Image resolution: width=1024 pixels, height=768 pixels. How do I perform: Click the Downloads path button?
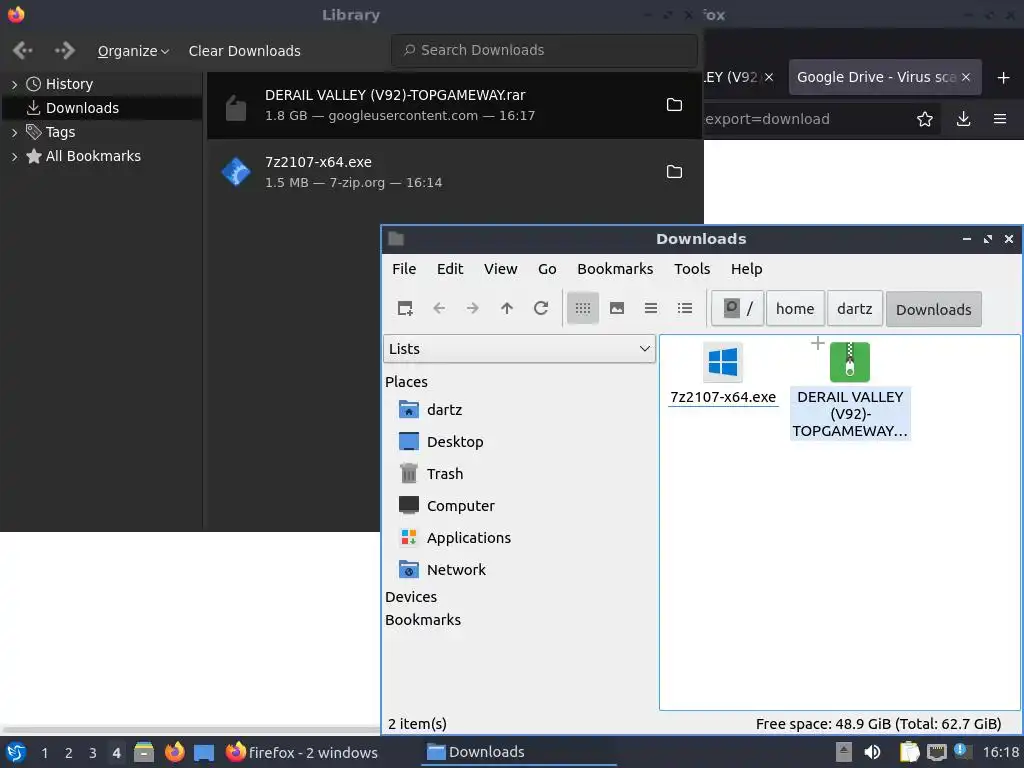click(933, 309)
